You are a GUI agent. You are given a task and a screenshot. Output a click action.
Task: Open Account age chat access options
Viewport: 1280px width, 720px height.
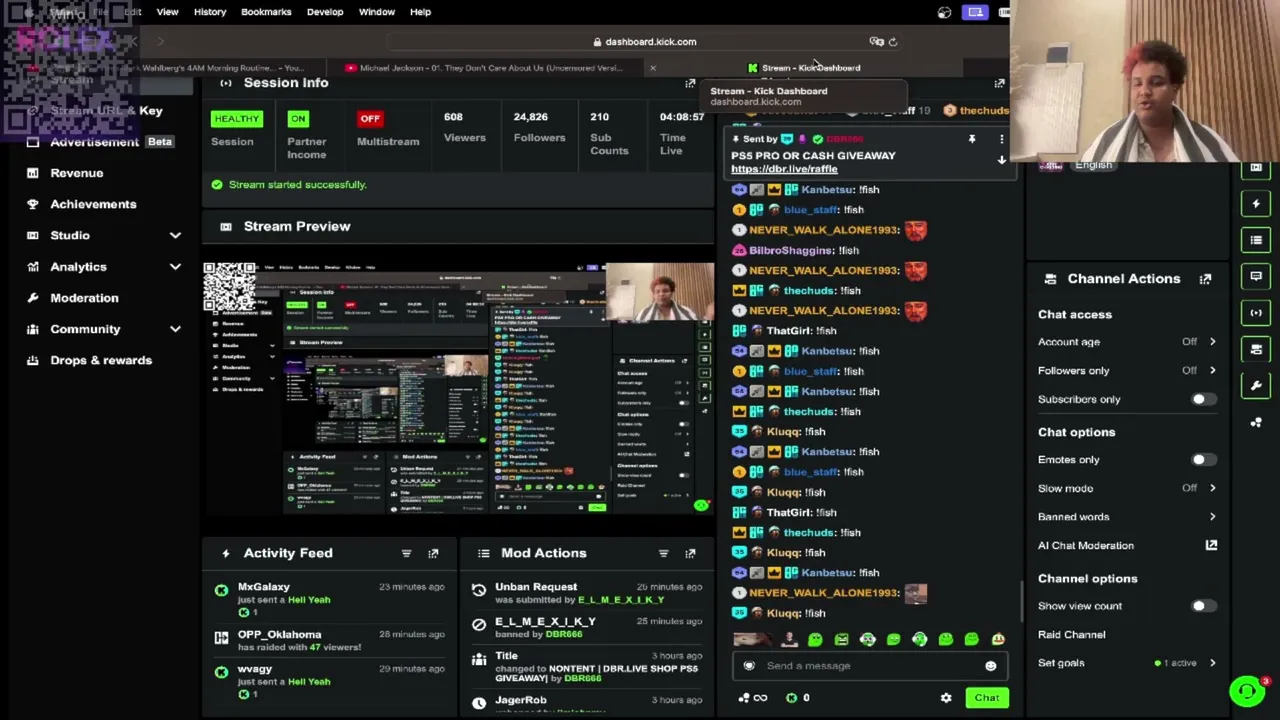tap(1127, 342)
